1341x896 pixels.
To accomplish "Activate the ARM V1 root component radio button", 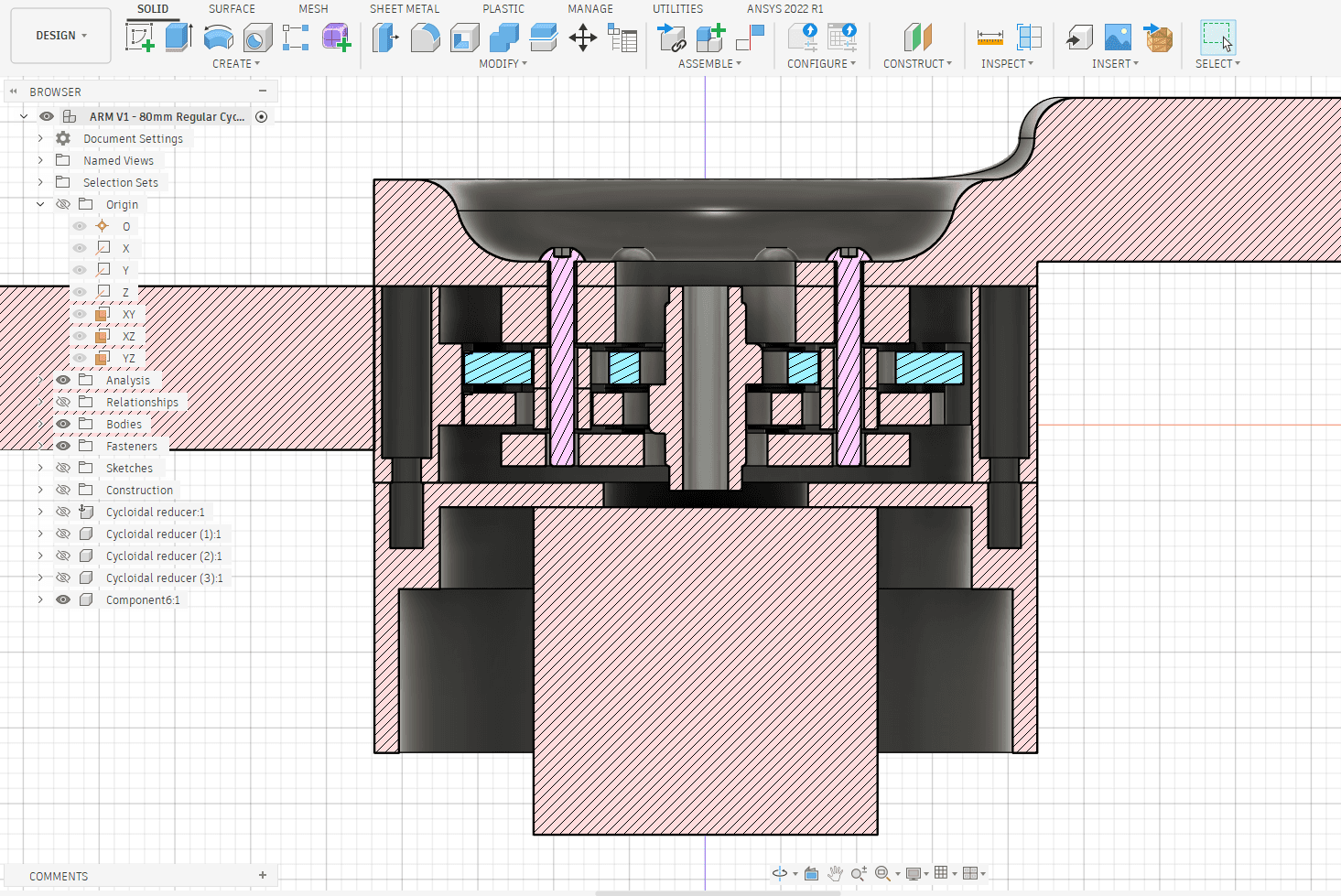I will tap(262, 116).
